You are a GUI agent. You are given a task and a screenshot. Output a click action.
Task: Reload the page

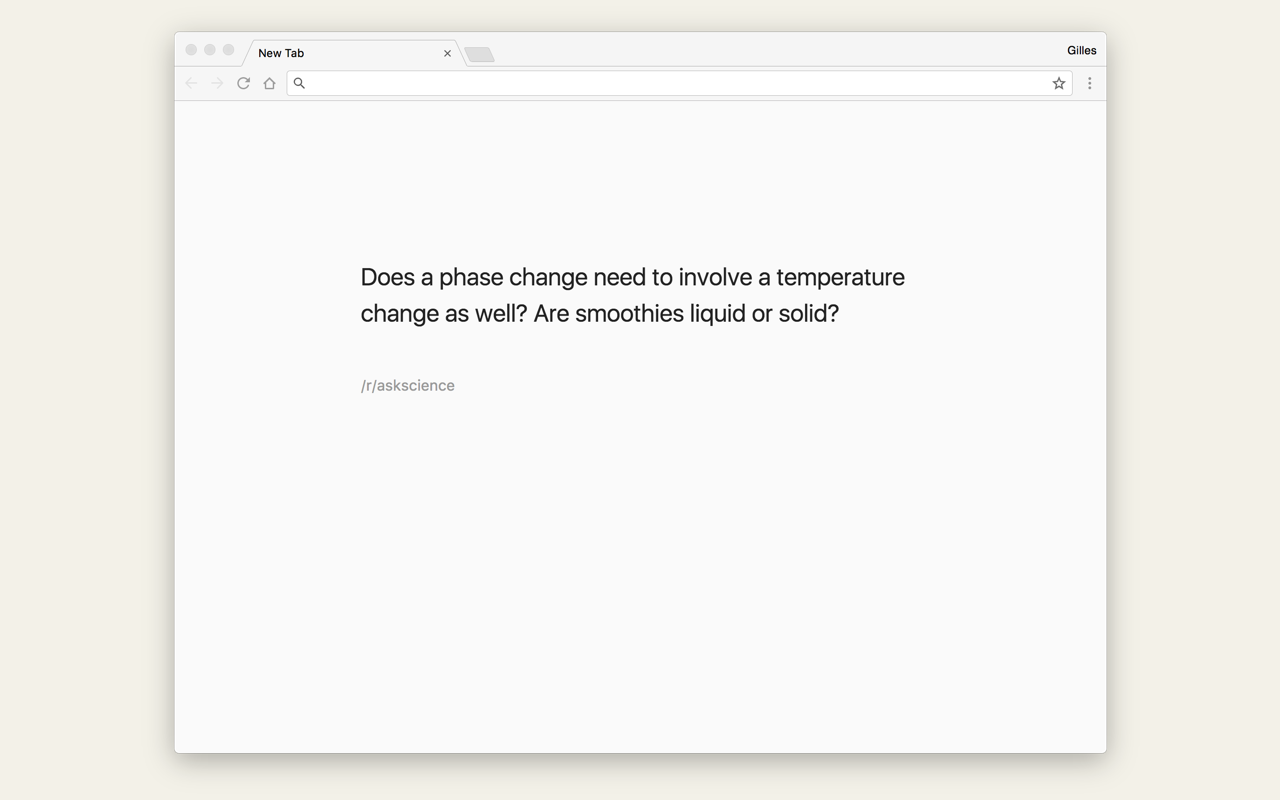pyautogui.click(x=243, y=83)
